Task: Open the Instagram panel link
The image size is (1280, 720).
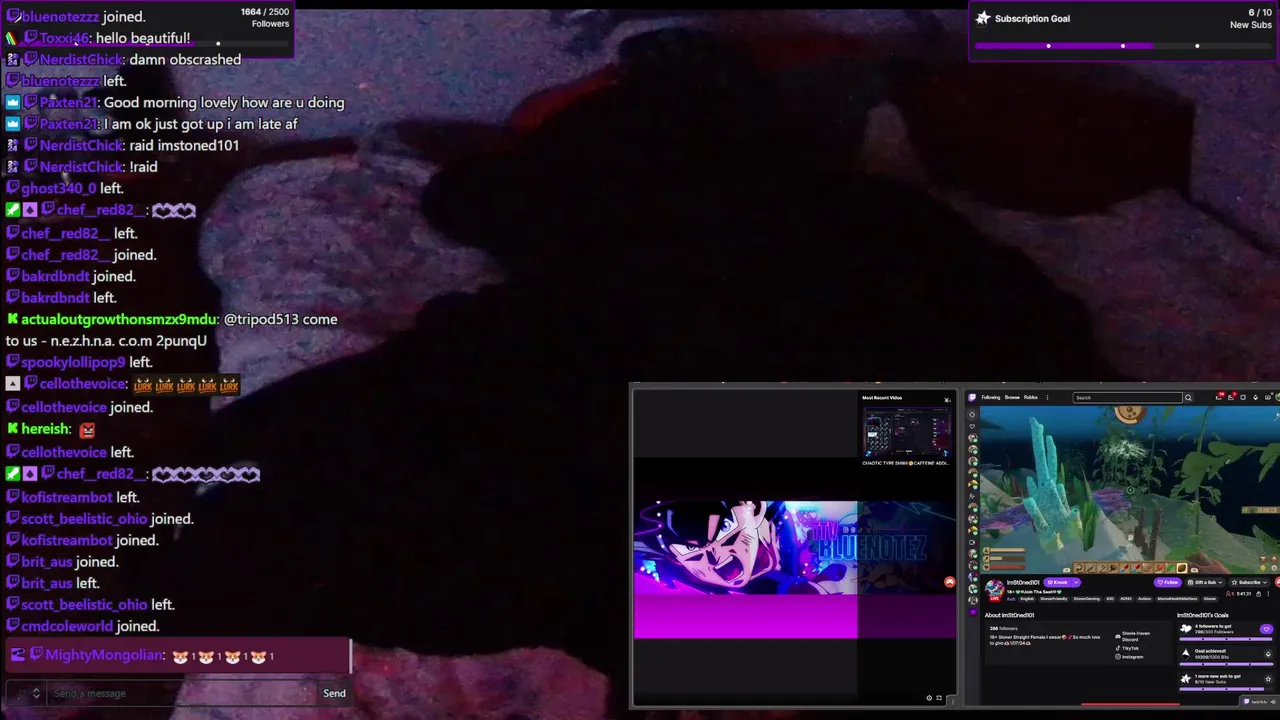Action: tap(1129, 657)
